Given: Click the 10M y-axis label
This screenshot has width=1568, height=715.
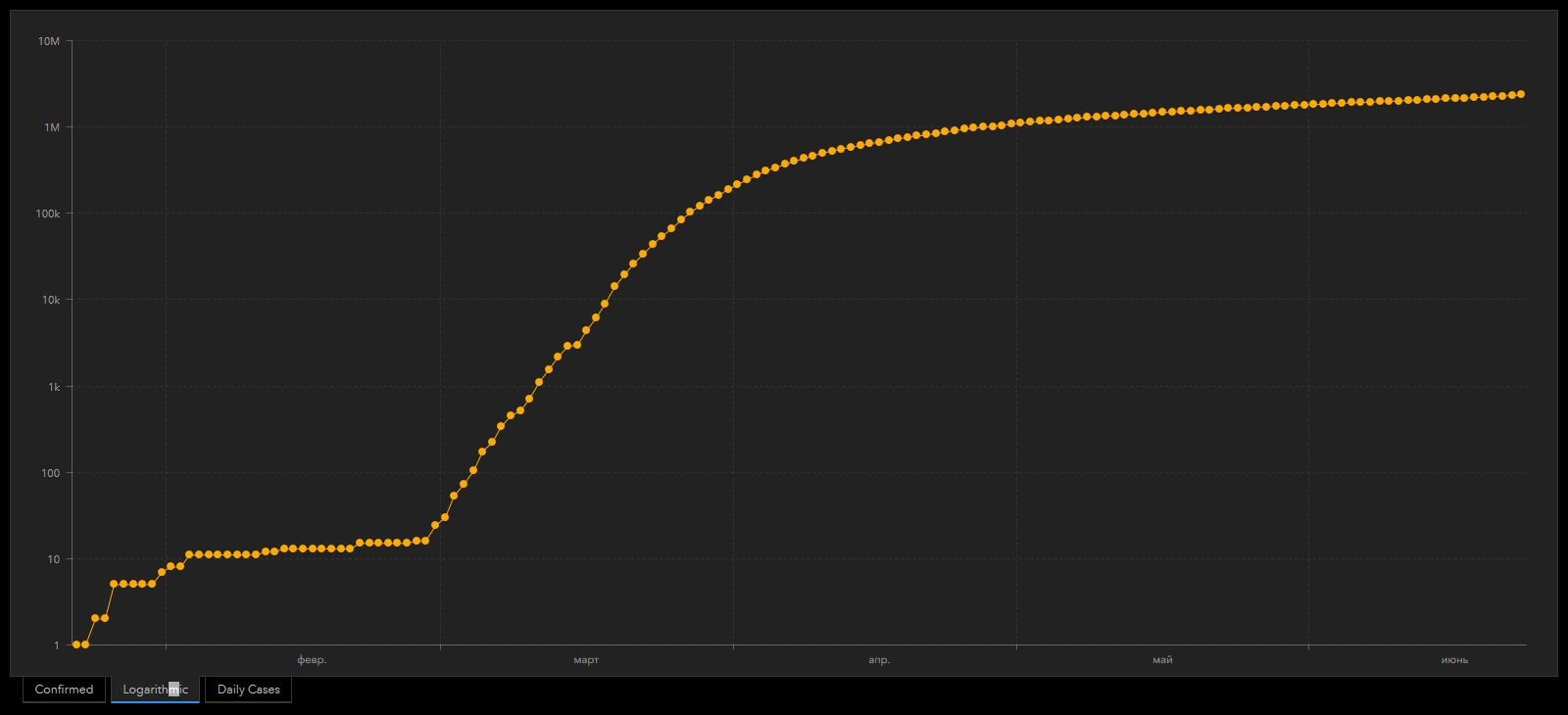Looking at the screenshot, I should (49, 41).
